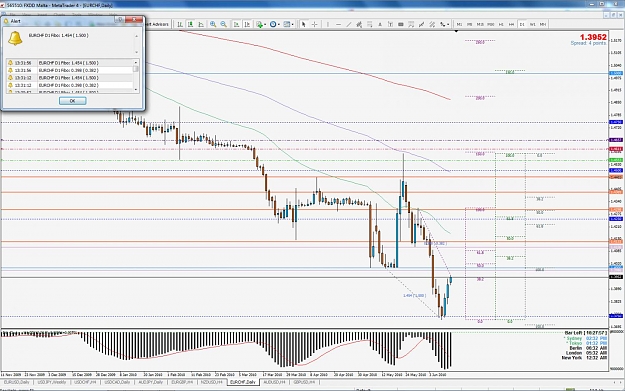Open the EURUSD,Daily chart tab
This screenshot has height=391, width=625.
pyautogui.click(x=16, y=382)
